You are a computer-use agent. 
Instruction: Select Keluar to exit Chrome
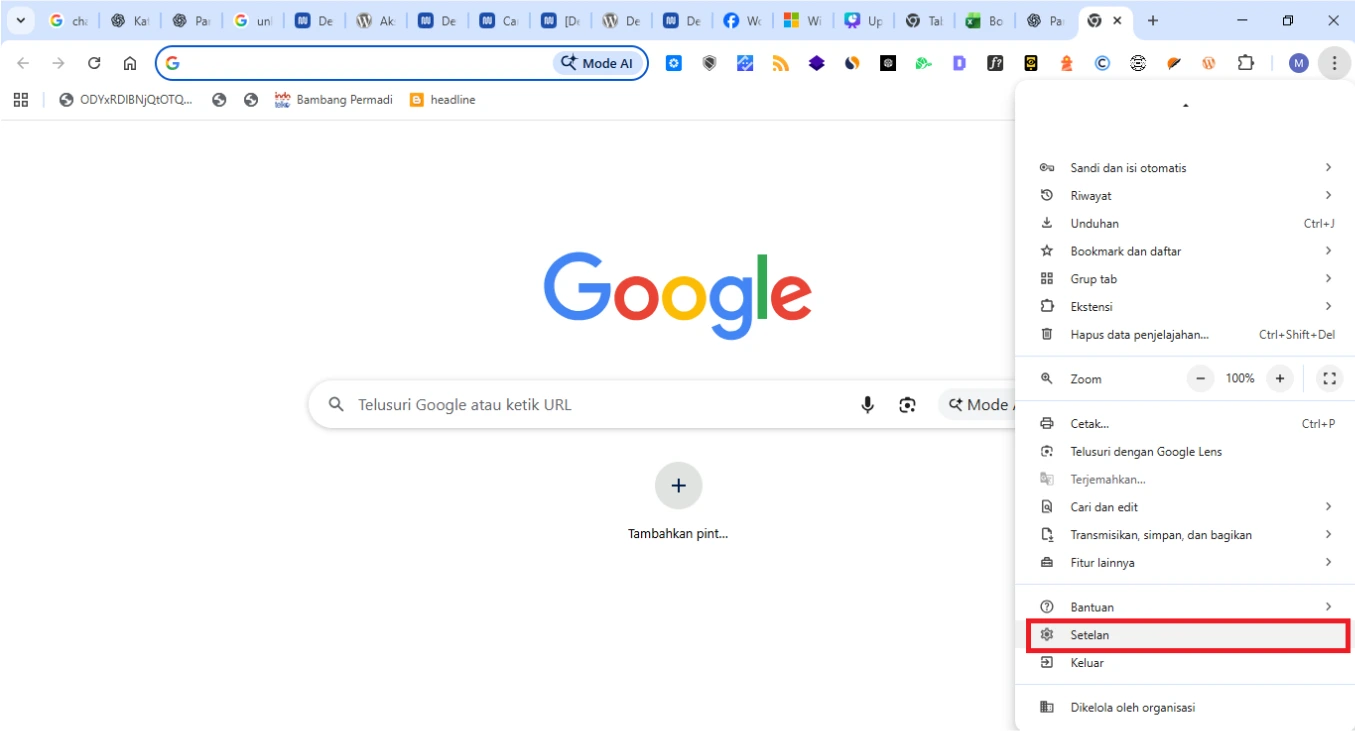click(x=1185, y=663)
